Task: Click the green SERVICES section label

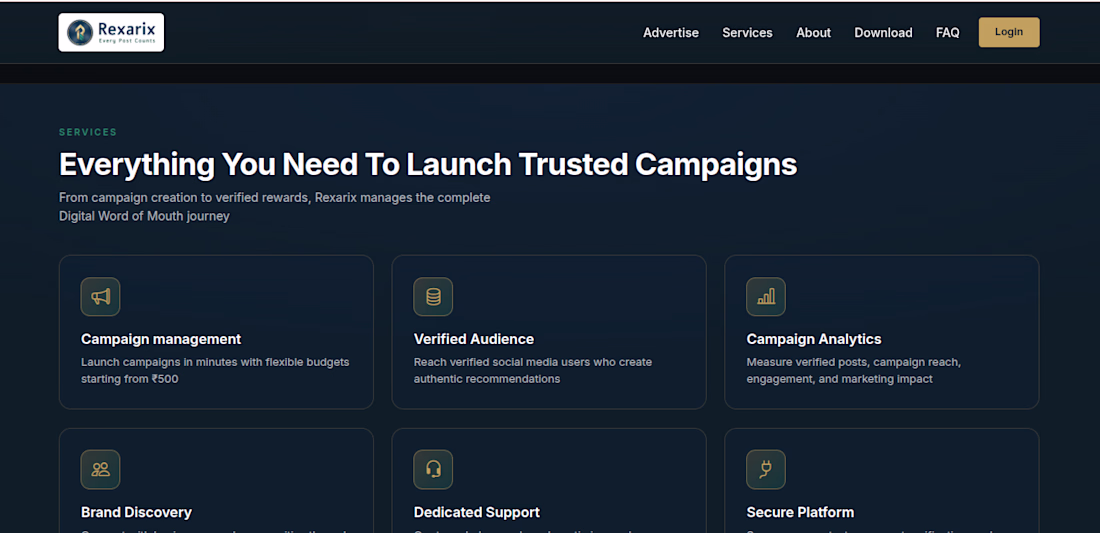Action: [x=88, y=132]
